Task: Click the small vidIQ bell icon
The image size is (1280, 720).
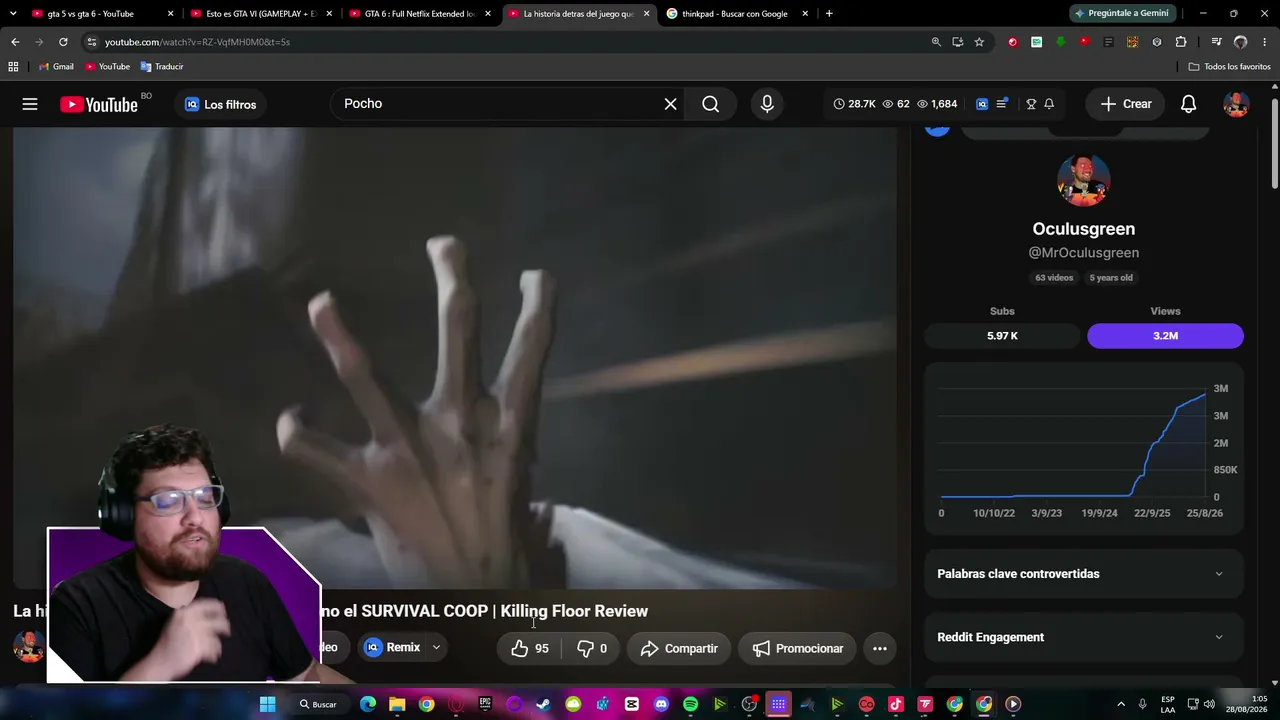Action: [1049, 104]
